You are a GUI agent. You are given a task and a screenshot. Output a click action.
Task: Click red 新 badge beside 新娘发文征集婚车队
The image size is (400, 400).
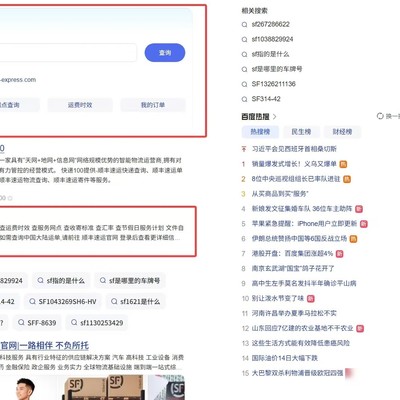coord(359,209)
